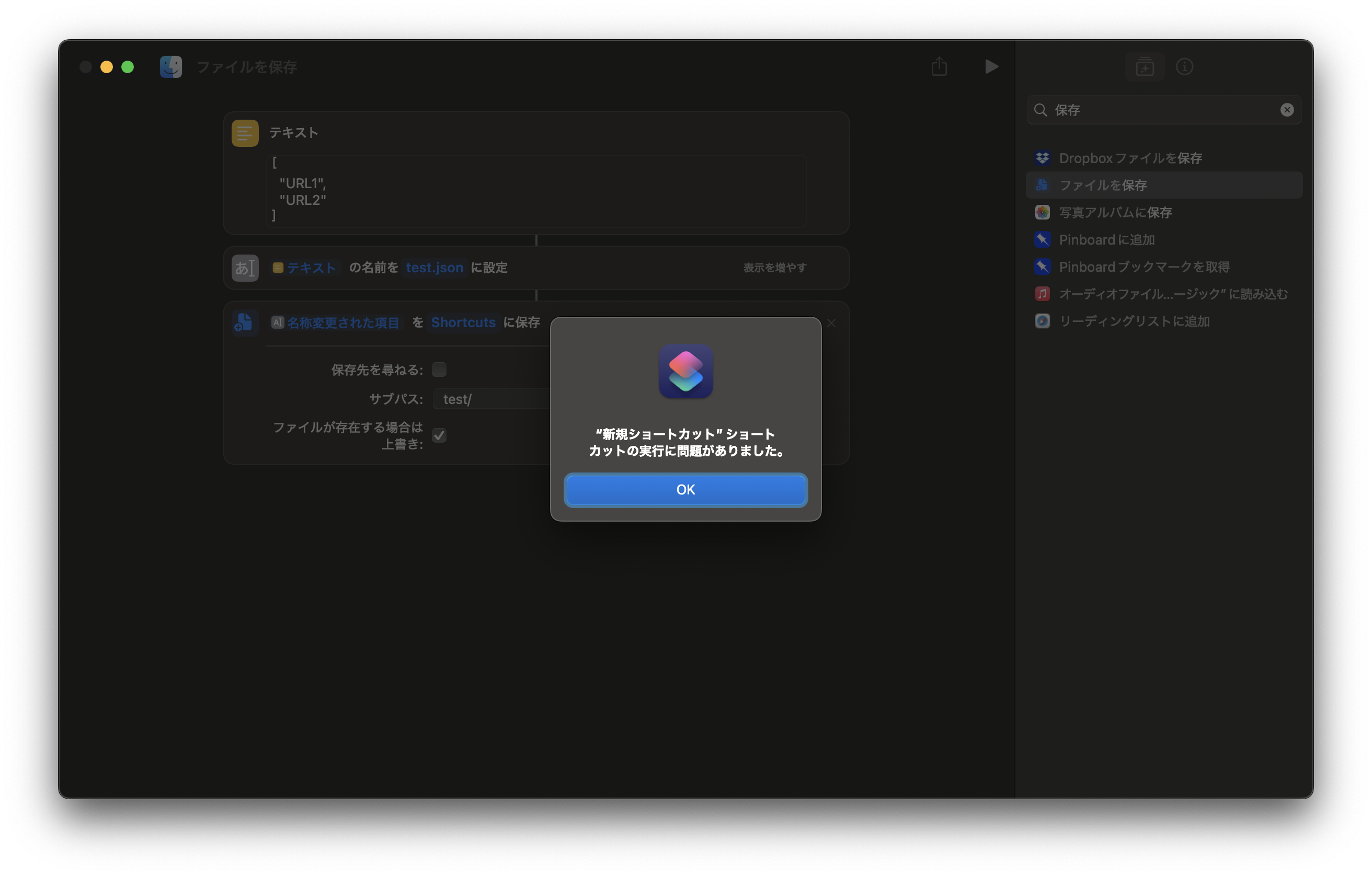Select Pinboard ブックマークを取得 list item

click(1144, 267)
